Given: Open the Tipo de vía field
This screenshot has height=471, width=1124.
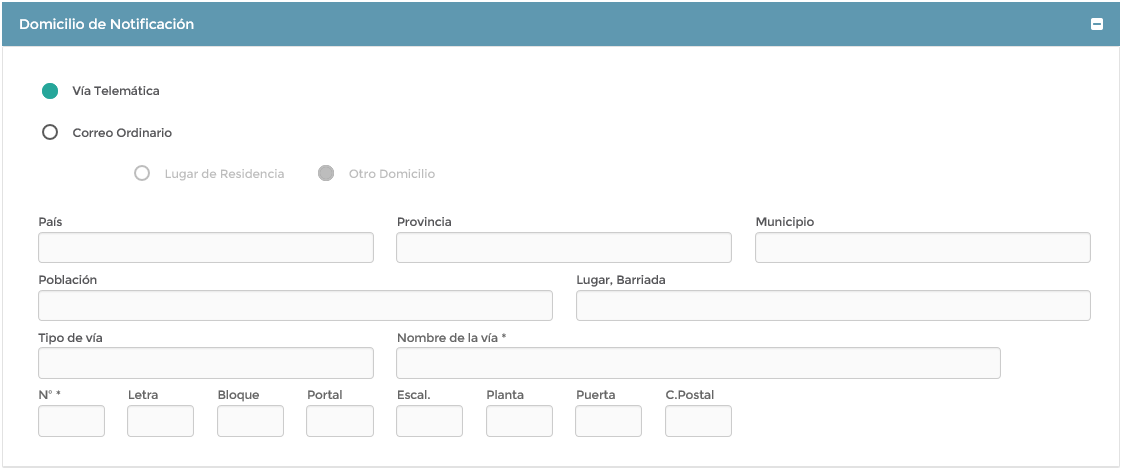Looking at the screenshot, I should pos(206,363).
